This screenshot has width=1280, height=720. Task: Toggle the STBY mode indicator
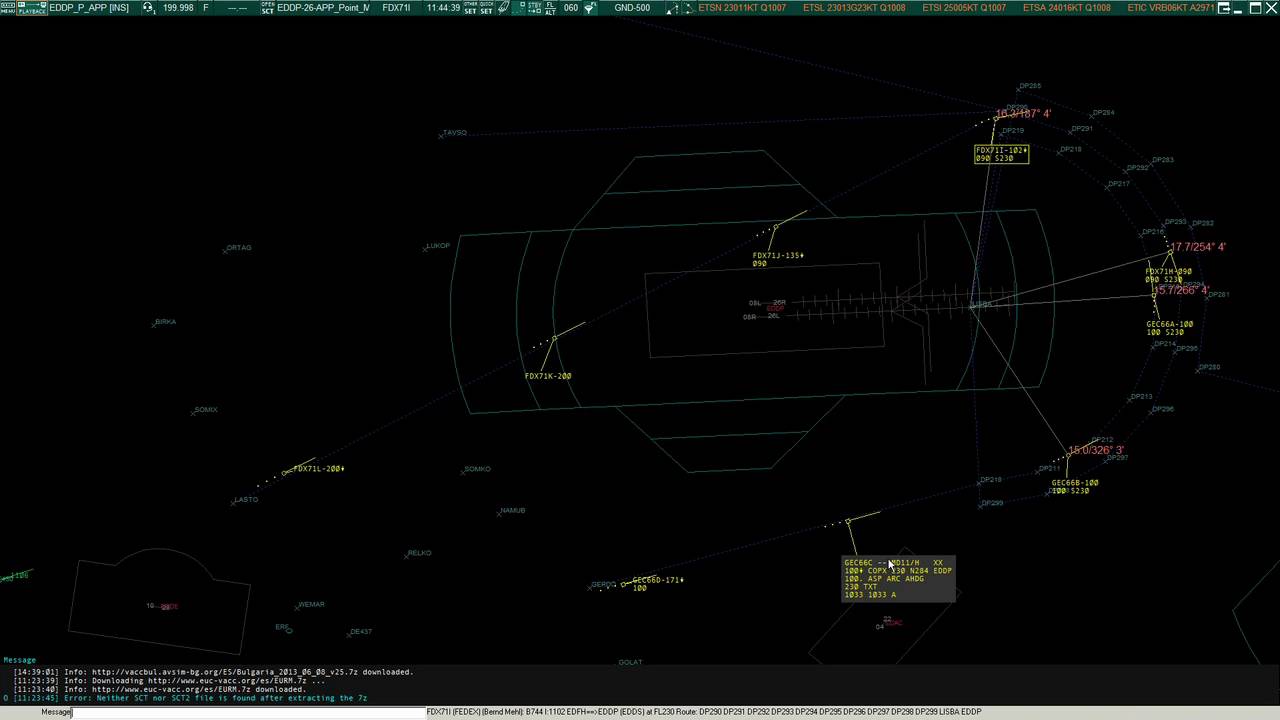534,7
